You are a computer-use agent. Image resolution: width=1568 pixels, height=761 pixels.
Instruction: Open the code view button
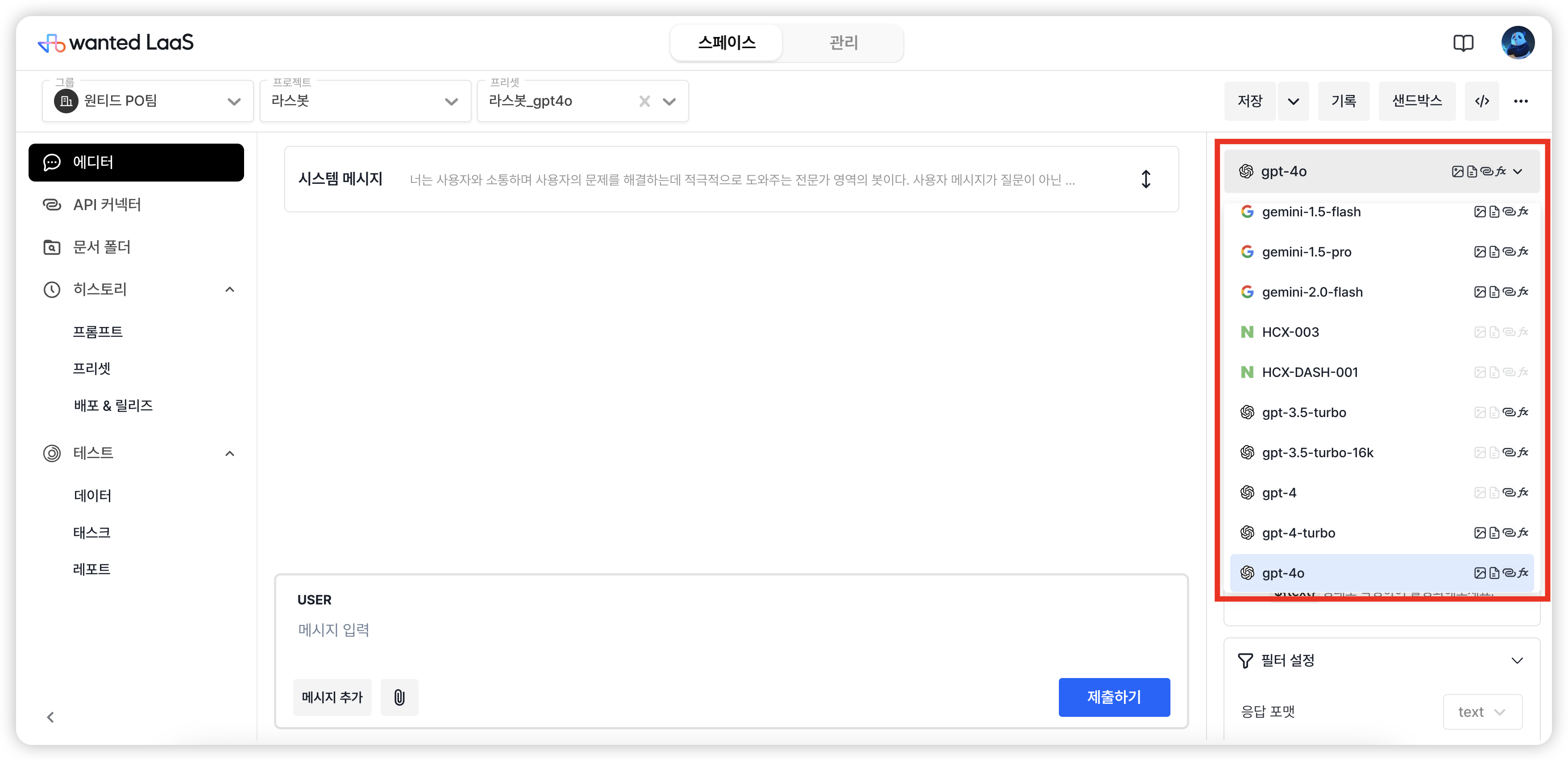pyautogui.click(x=1482, y=101)
